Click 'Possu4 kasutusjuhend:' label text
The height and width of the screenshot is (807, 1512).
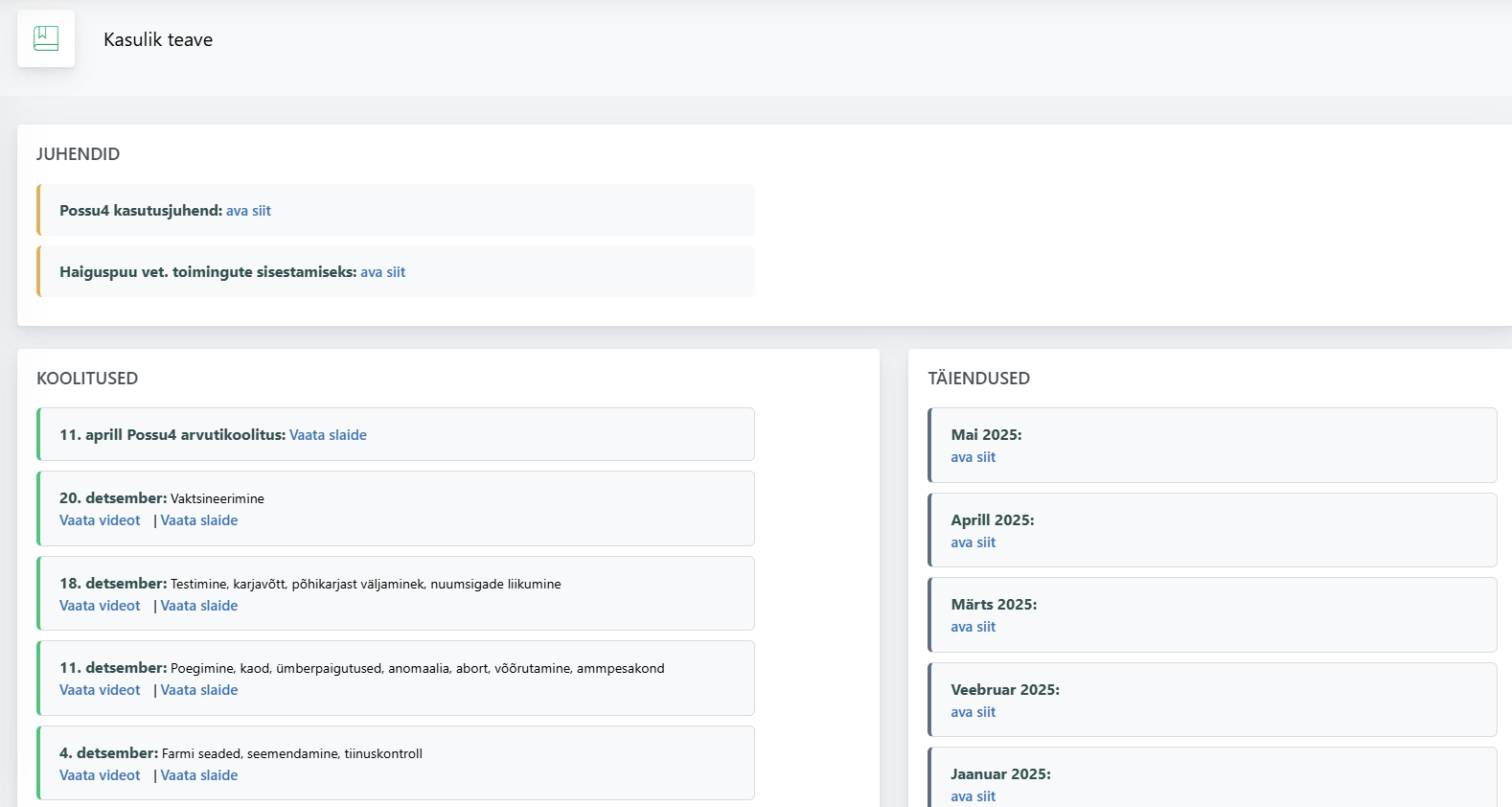coord(141,211)
